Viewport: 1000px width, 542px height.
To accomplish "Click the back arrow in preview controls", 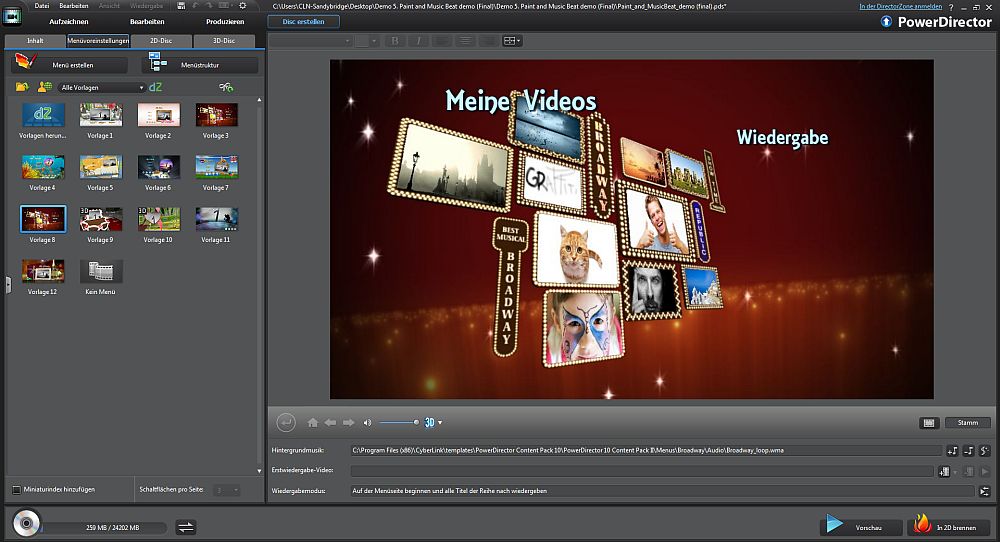I will point(330,422).
